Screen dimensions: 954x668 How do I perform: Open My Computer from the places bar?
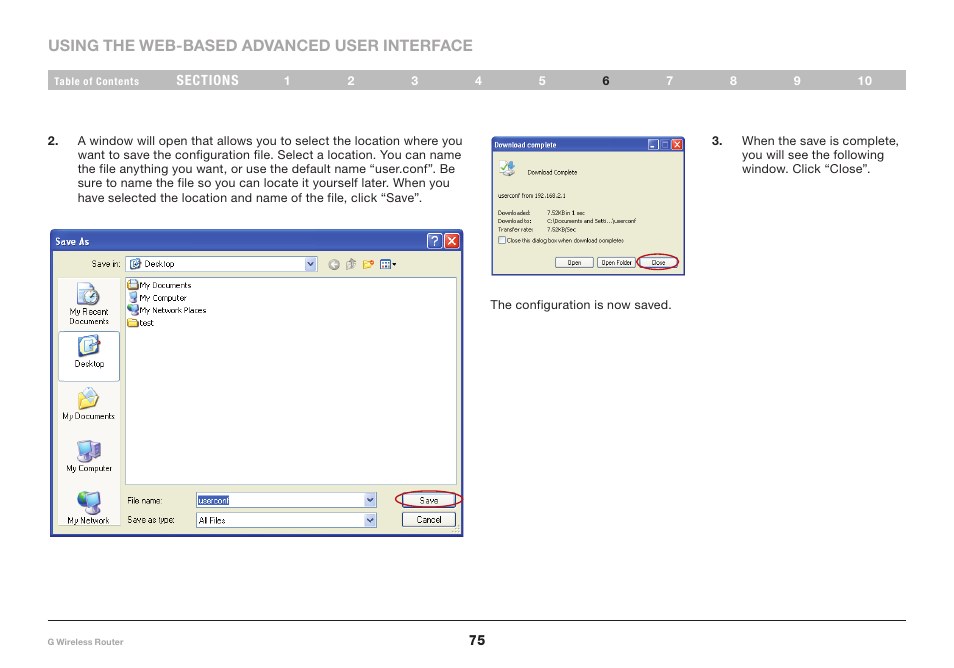(x=89, y=456)
